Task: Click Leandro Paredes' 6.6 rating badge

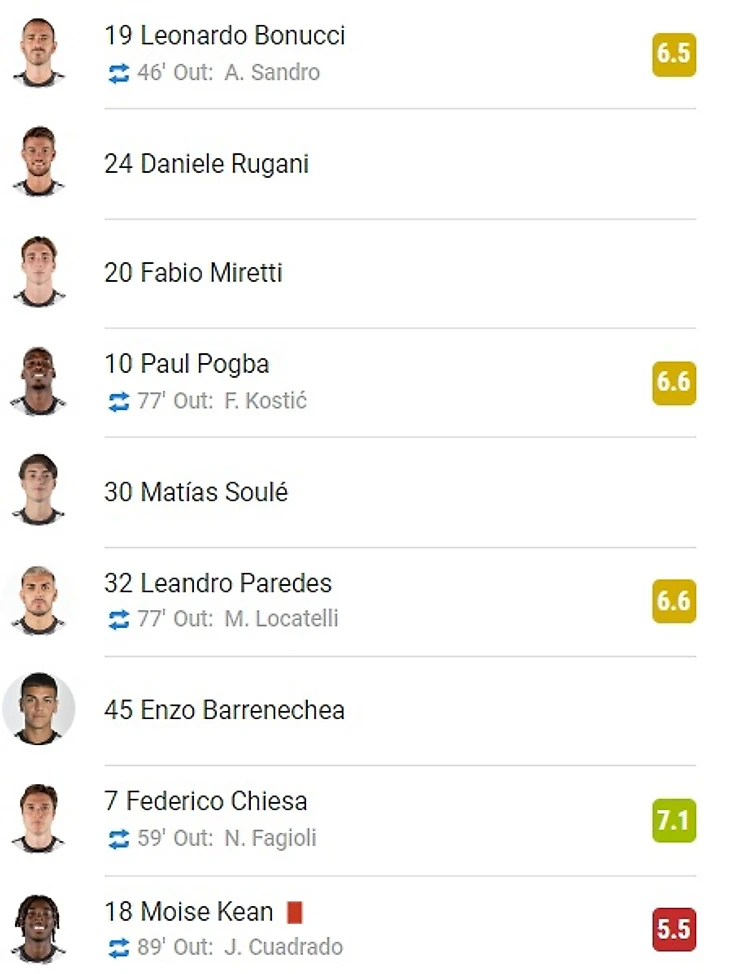Action: [x=673, y=602]
